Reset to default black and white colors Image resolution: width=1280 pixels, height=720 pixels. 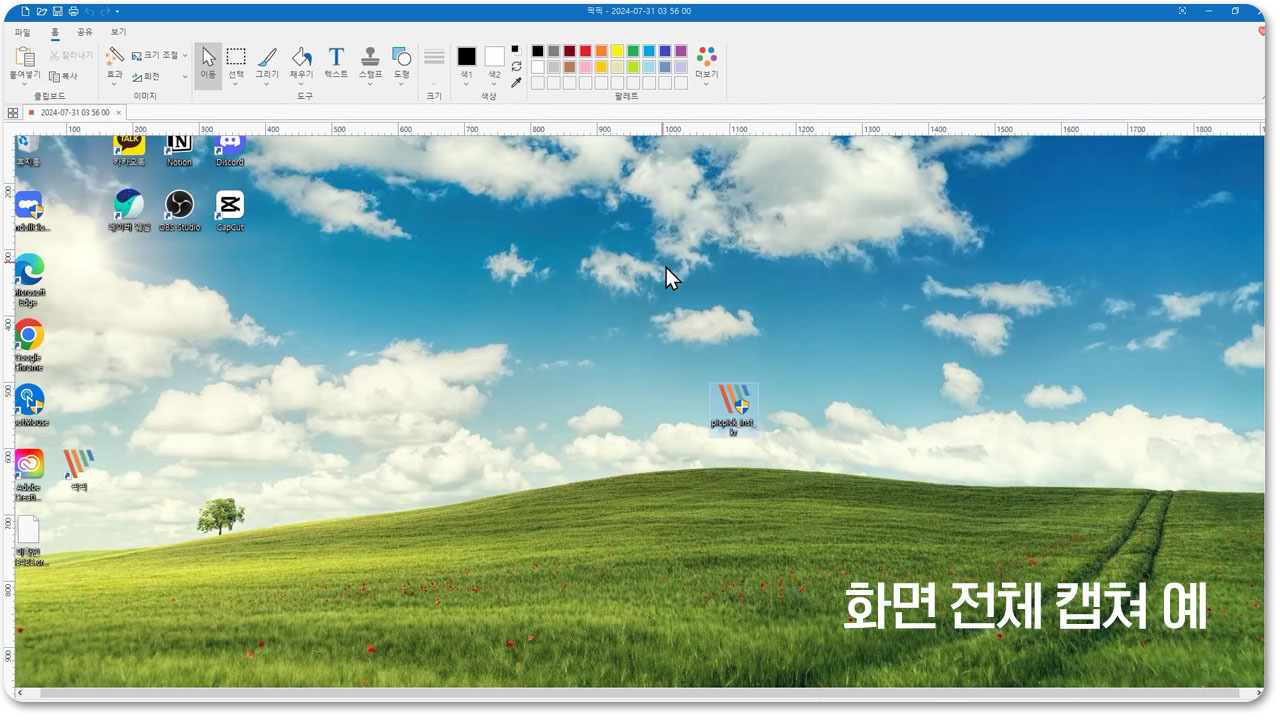pos(516,49)
